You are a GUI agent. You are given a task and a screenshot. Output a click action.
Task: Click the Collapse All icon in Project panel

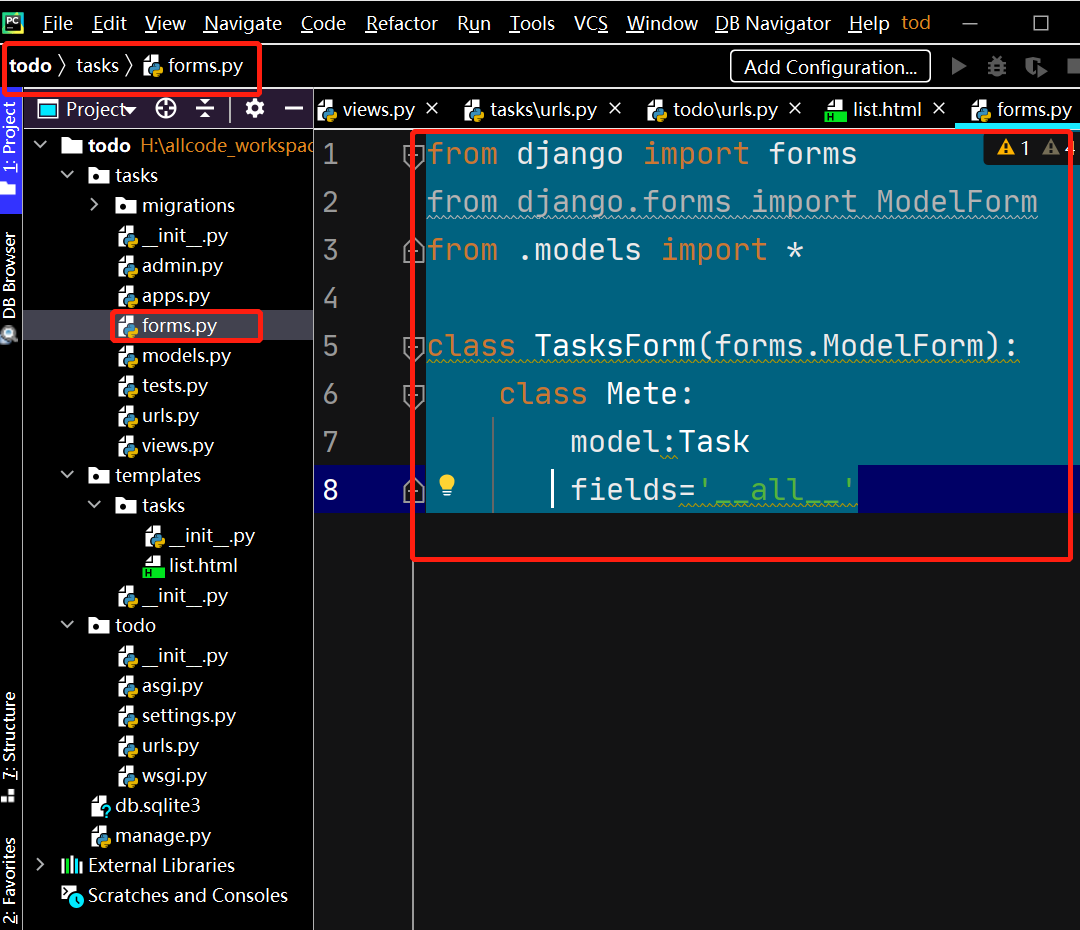coord(205,109)
